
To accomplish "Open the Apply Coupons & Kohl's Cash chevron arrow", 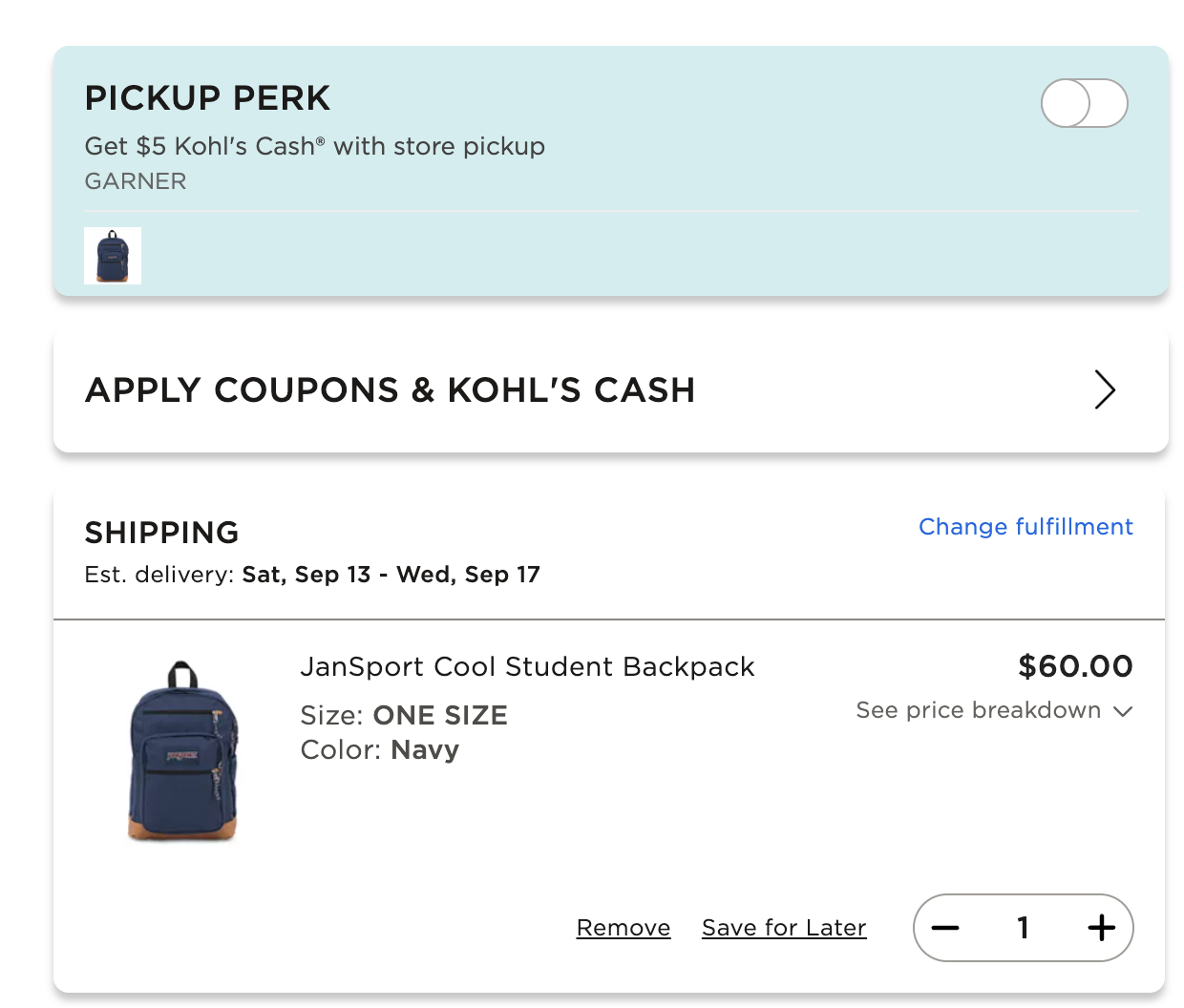I will click(1105, 389).
